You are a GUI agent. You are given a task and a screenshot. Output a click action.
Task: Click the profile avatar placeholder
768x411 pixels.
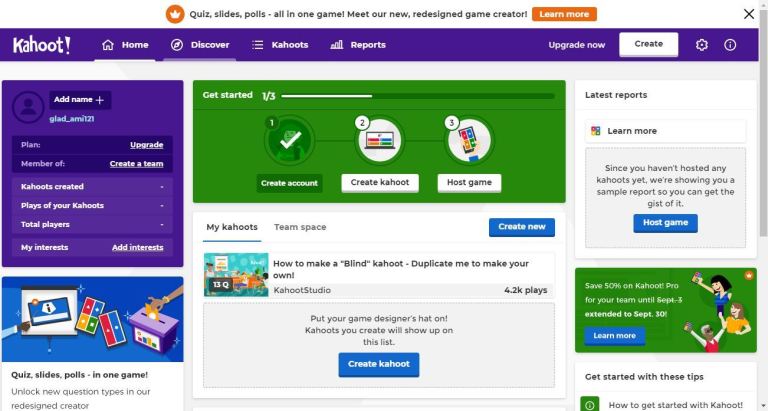coord(28,107)
